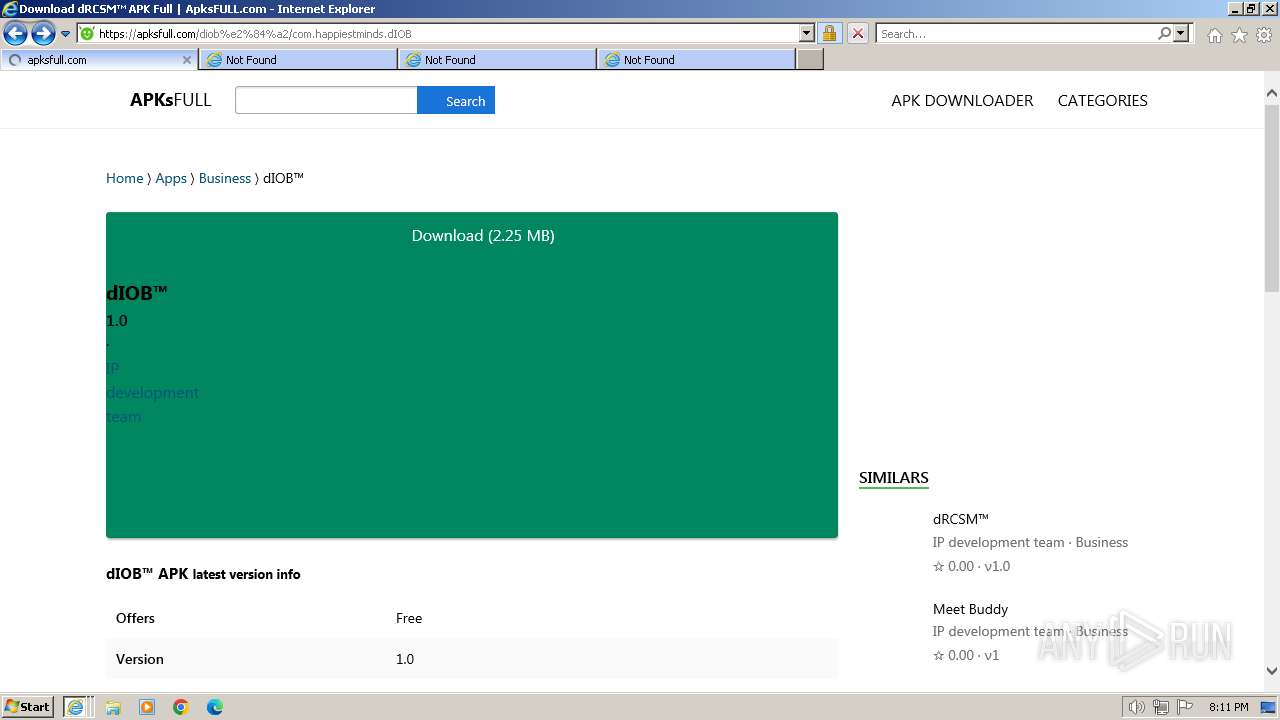Open Internet Explorer taskbar icon
This screenshot has height=720, width=1280.
(x=75, y=707)
